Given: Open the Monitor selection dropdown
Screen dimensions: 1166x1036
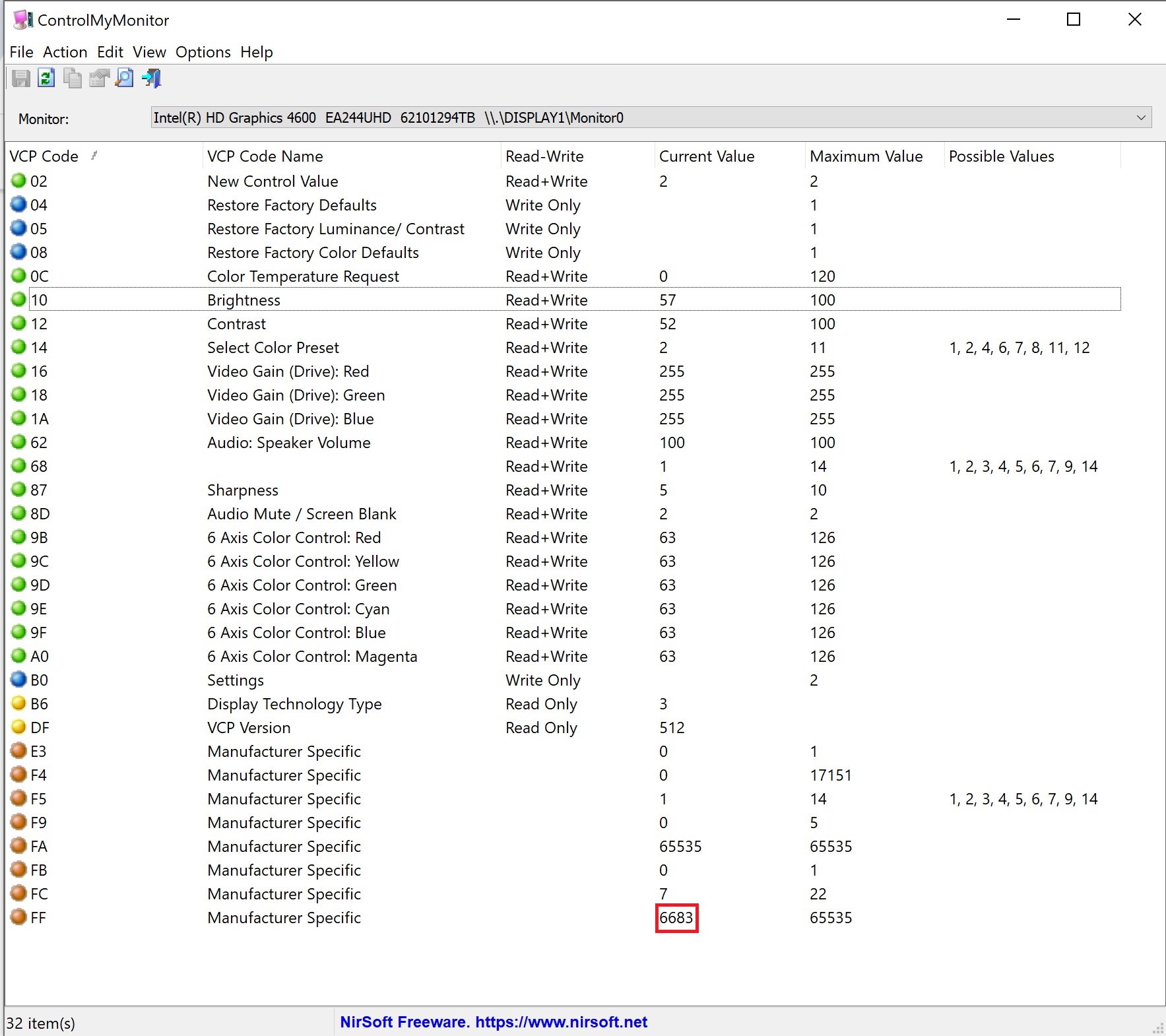Looking at the screenshot, I should (x=651, y=117).
